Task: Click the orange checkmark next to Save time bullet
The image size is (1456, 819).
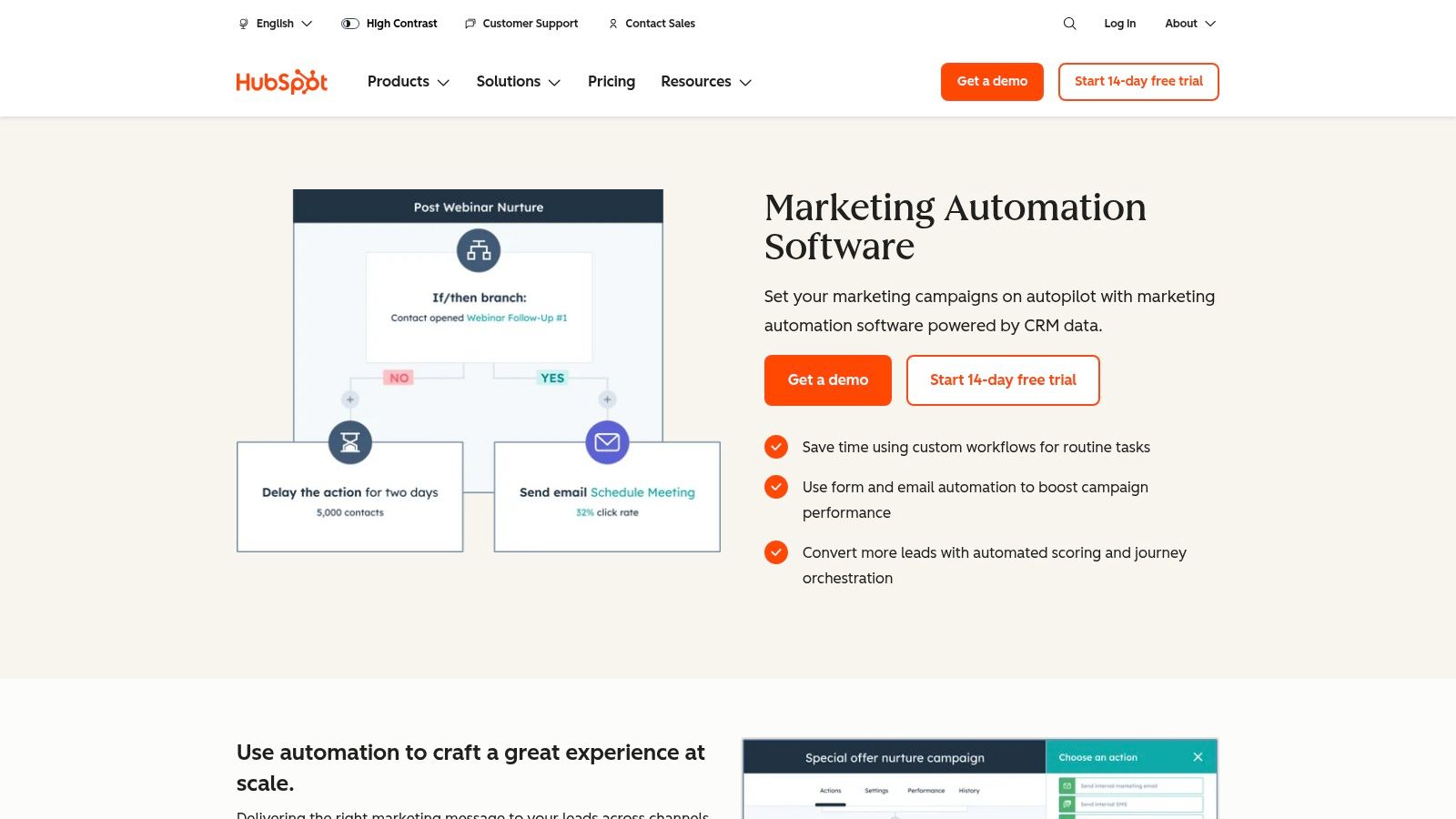Action: (776, 447)
